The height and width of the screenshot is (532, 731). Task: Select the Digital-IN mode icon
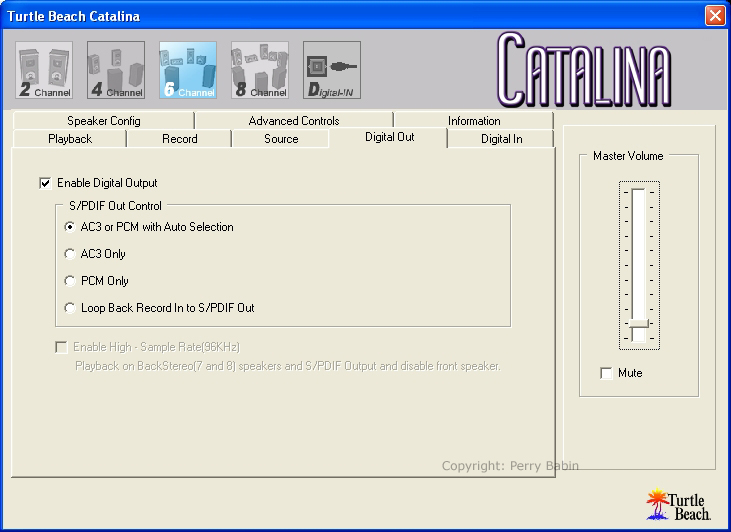(x=332, y=70)
